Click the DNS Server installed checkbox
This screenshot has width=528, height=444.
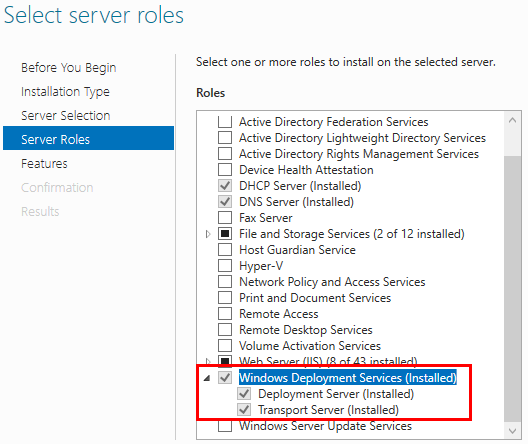click(225, 202)
